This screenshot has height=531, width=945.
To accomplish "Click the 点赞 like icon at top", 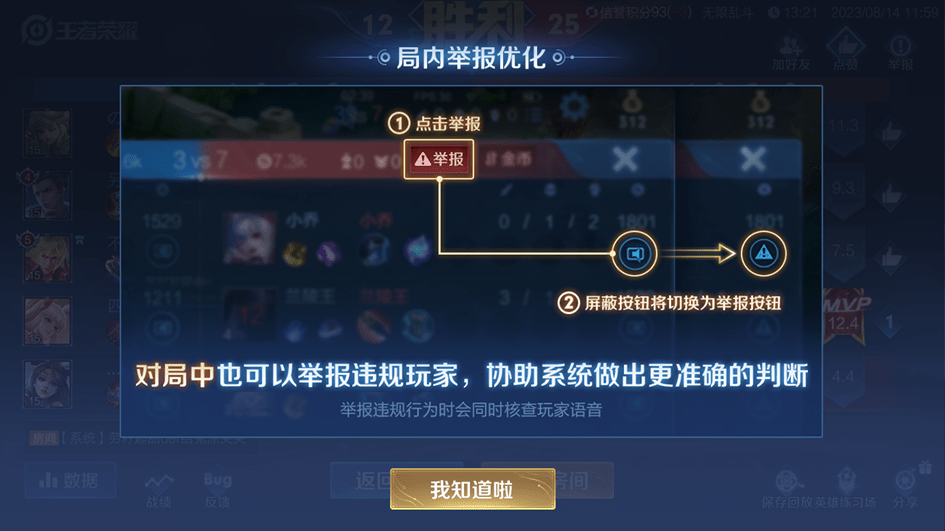I will coord(846,51).
